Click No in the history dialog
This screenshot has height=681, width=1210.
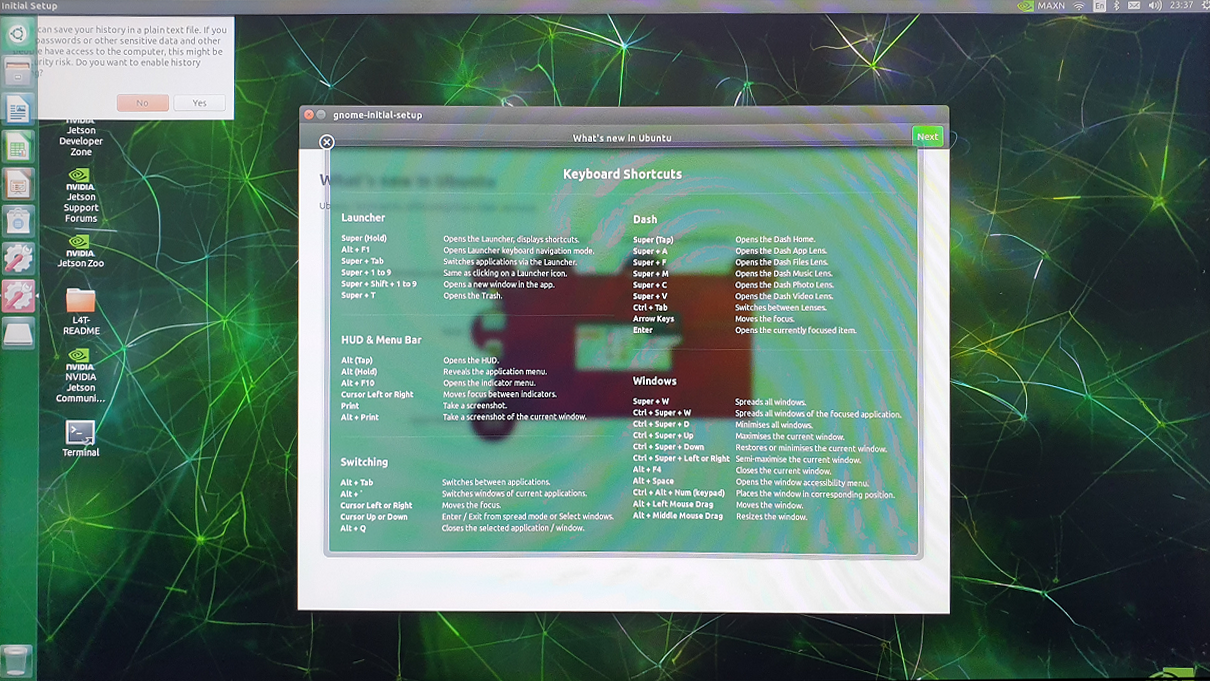(142, 103)
